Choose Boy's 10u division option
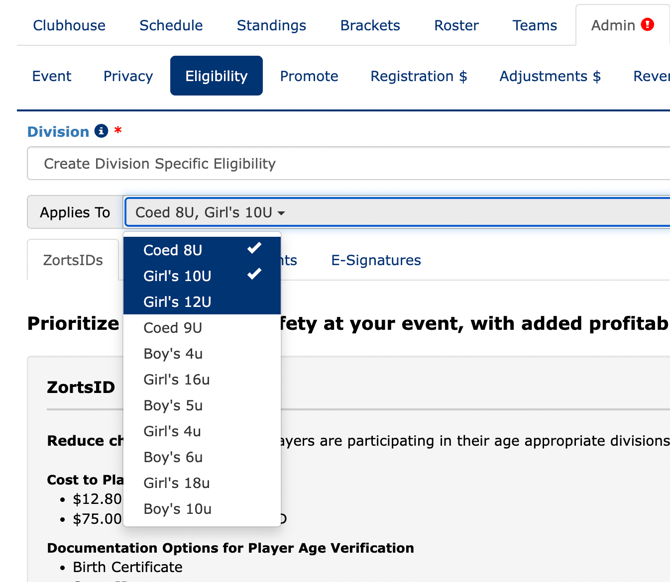This screenshot has width=670, height=582. (177, 509)
